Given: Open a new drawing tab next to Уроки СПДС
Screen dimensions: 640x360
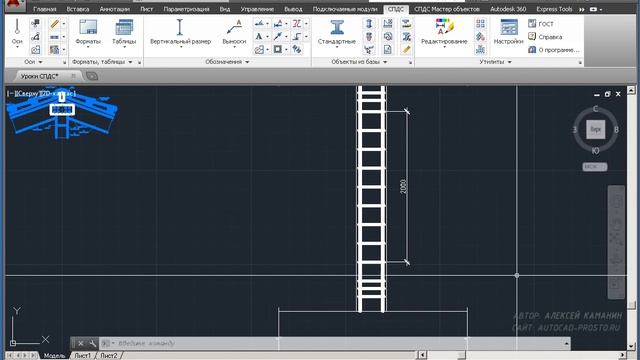Looking at the screenshot, I should (92, 76).
